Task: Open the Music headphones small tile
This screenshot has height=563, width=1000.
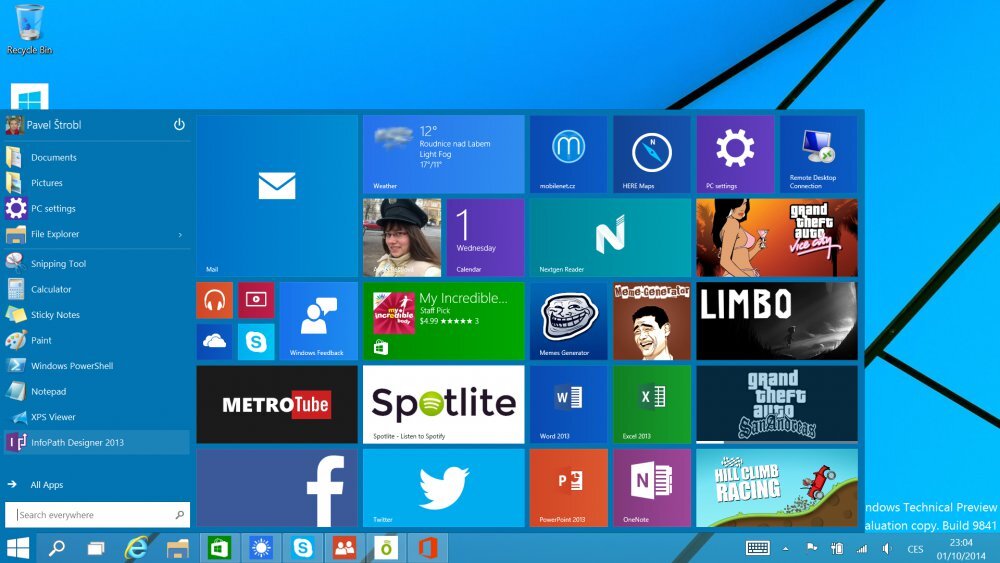Action: [x=215, y=300]
